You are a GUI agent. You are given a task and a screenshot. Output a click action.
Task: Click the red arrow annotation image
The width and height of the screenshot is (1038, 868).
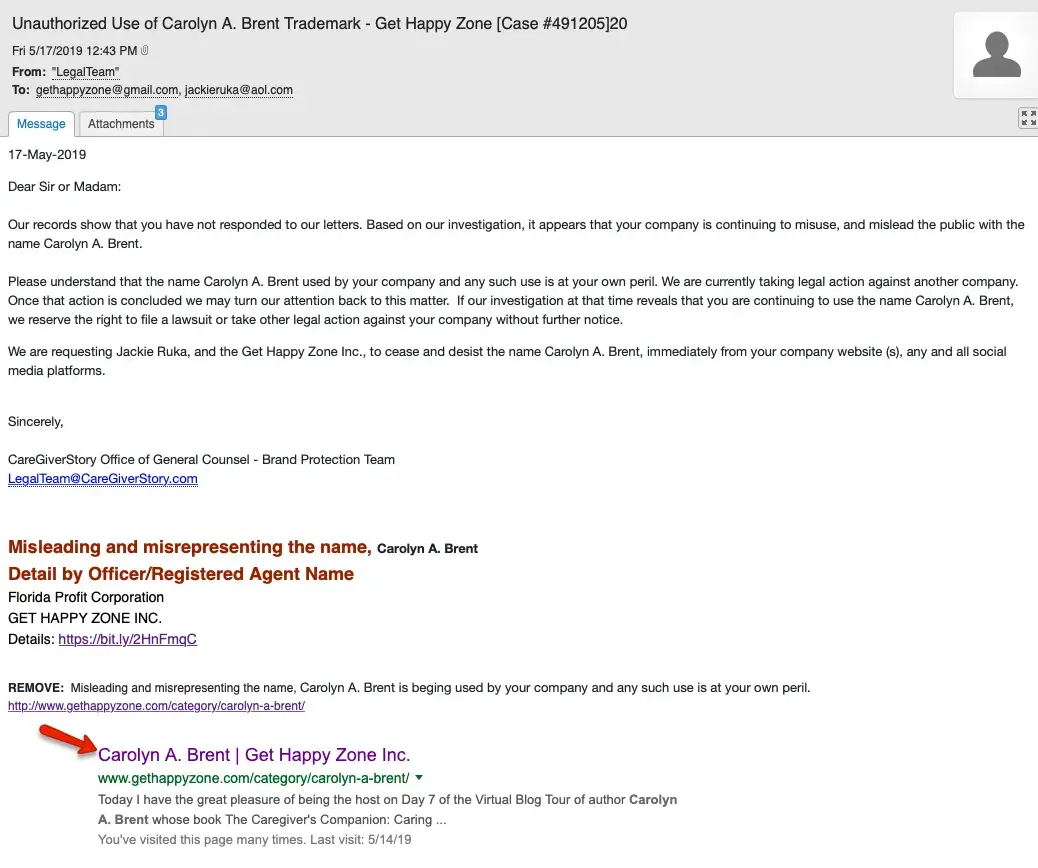click(x=65, y=742)
